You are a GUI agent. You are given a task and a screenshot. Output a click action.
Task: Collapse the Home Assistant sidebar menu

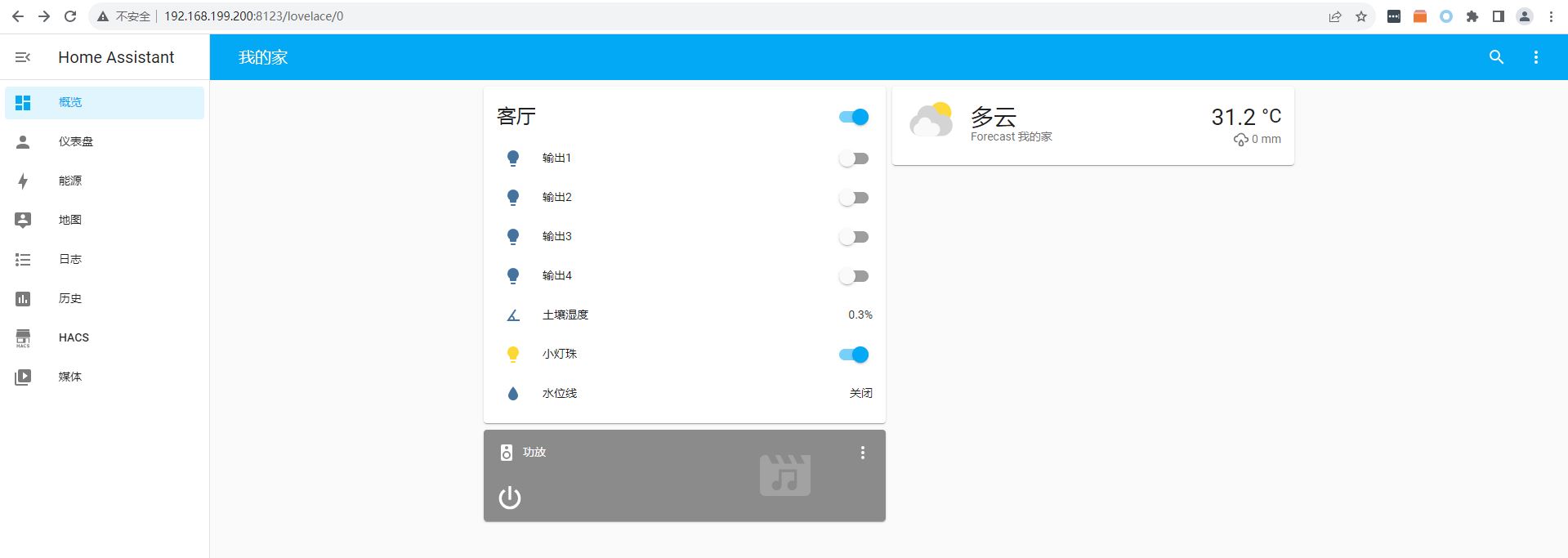coord(23,57)
